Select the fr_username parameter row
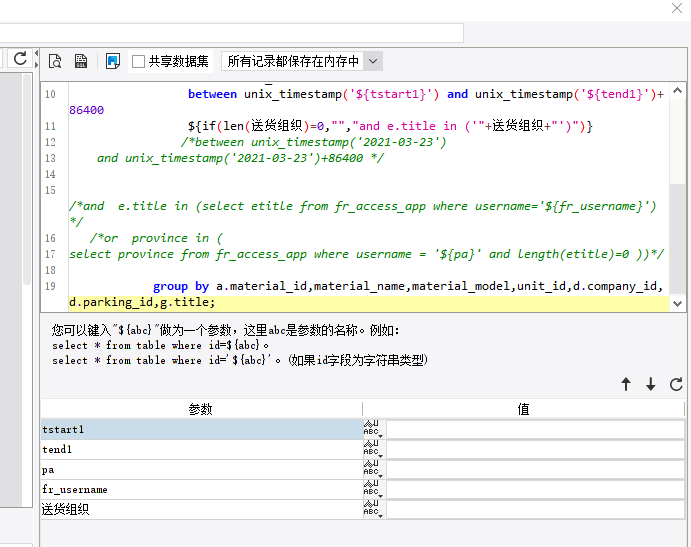The height and width of the screenshot is (547, 691). pos(200,490)
